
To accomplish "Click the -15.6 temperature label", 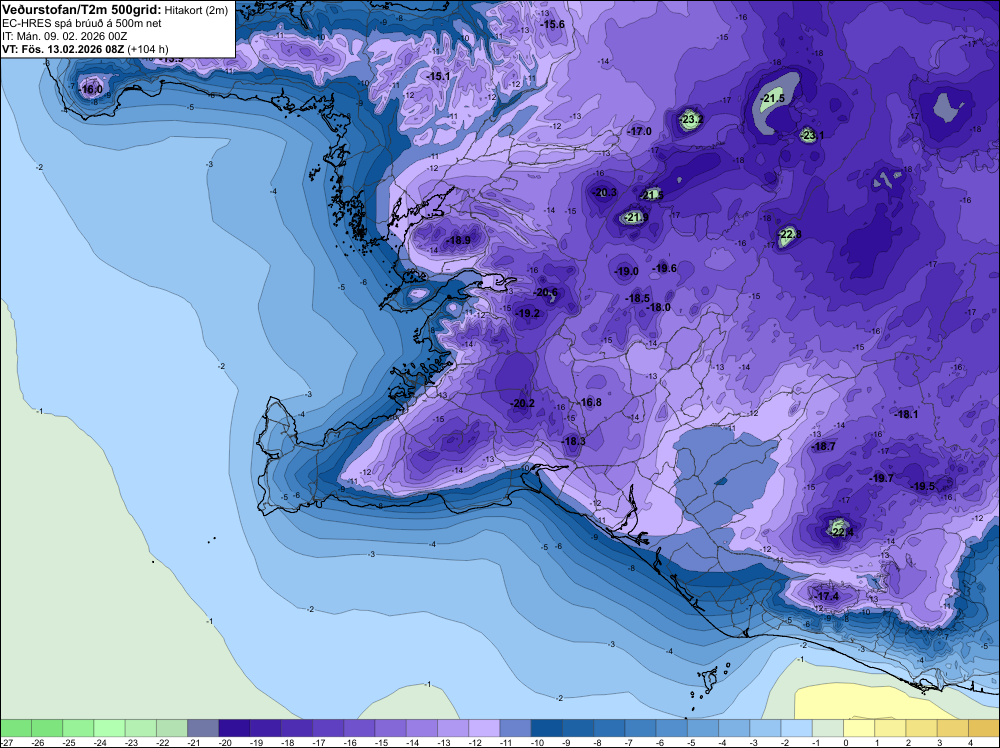I will click(552, 24).
